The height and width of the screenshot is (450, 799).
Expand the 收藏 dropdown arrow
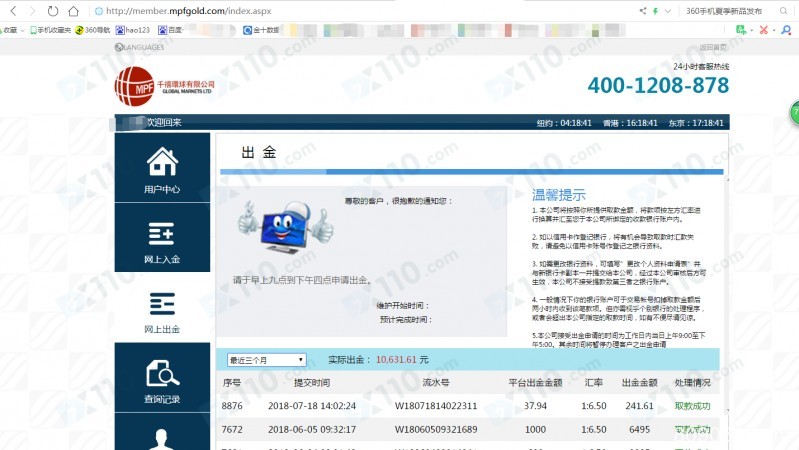tap(22, 31)
